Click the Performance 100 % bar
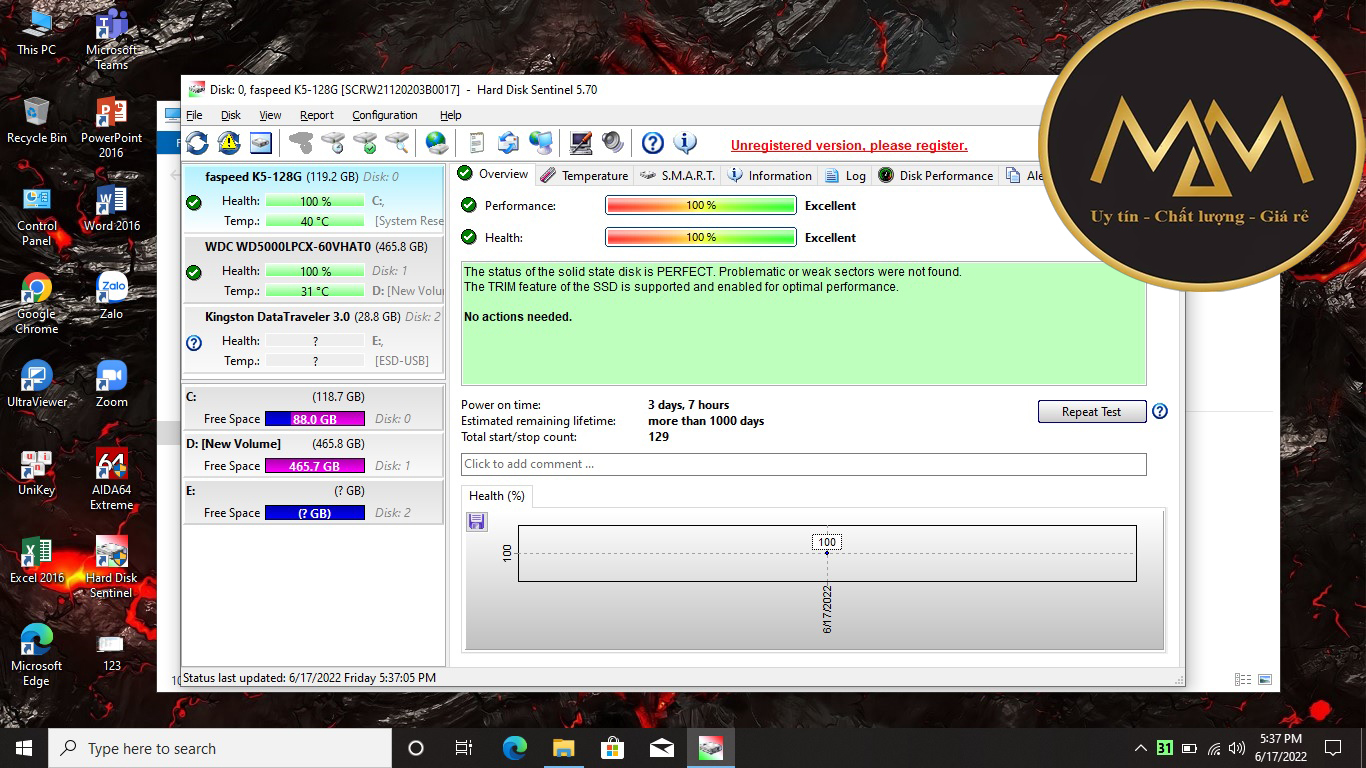The width and height of the screenshot is (1366, 768). tap(701, 205)
